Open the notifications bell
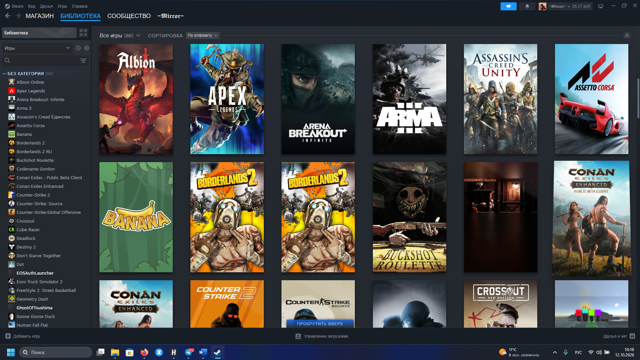This screenshot has width=640, height=360. tap(527, 6)
